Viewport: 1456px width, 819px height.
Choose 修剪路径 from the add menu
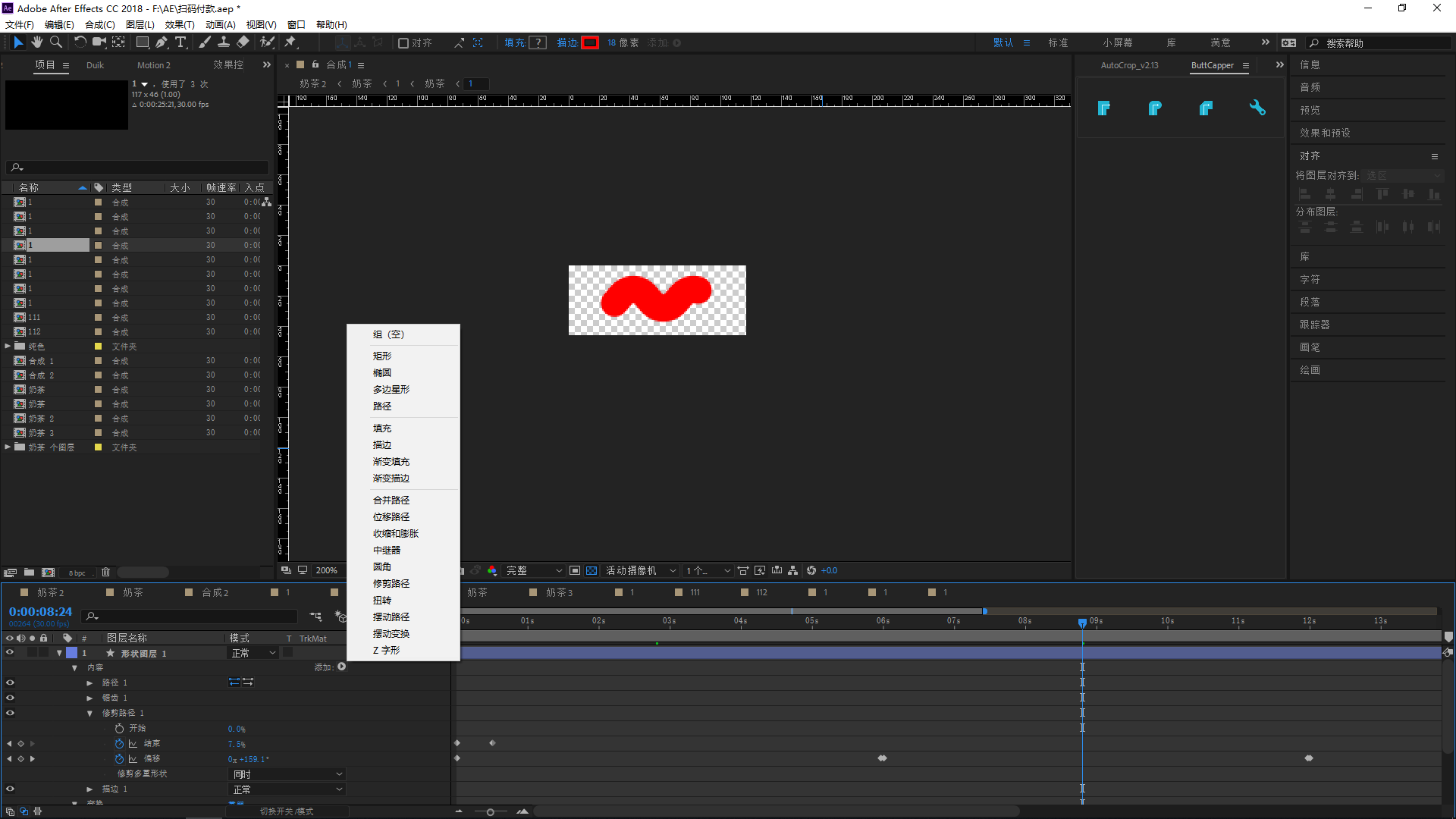pyautogui.click(x=391, y=583)
